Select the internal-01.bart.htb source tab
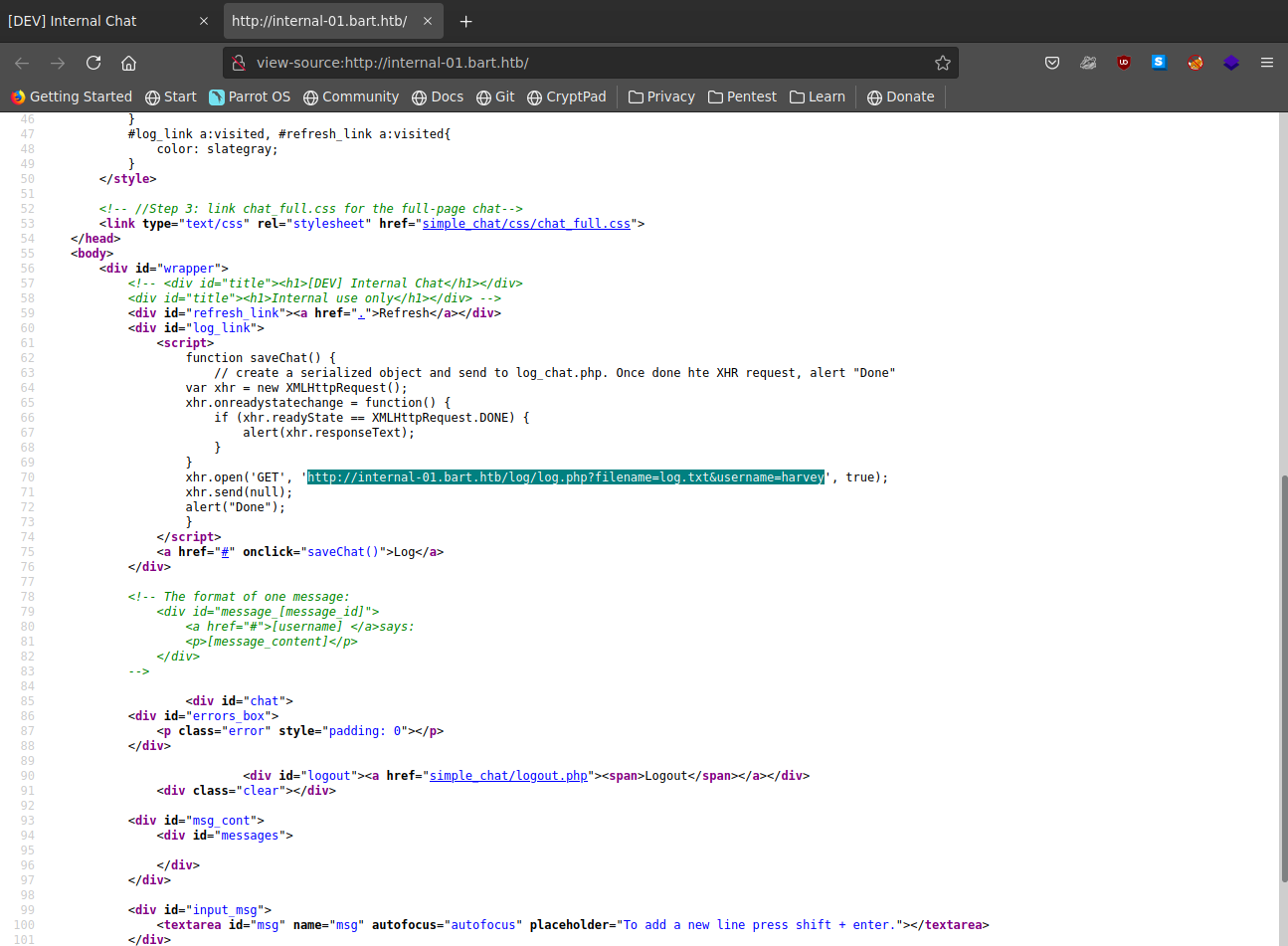Image resolution: width=1288 pixels, height=946 pixels. (334, 21)
